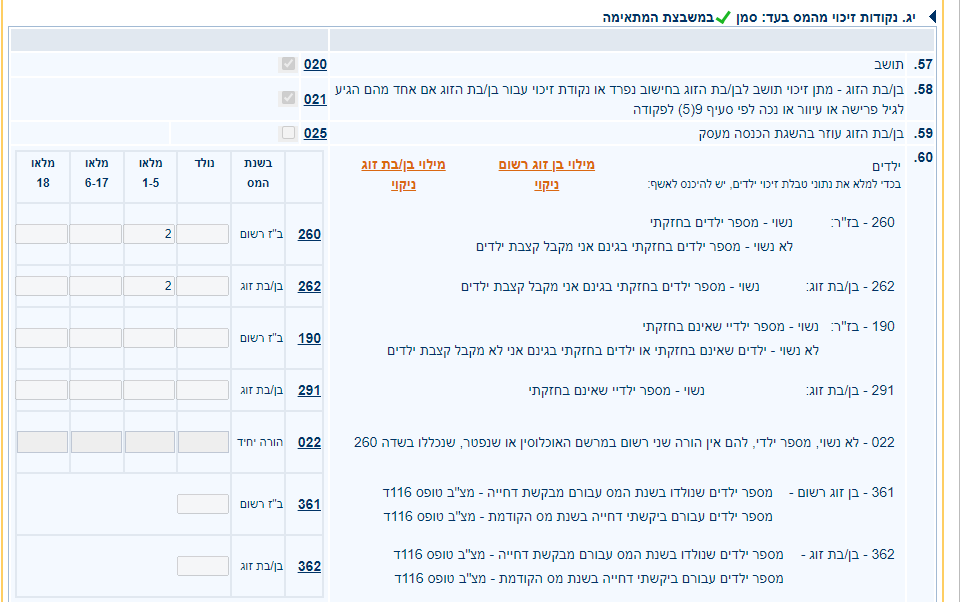Open field code link 020
The height and width of the screenshot is (602, 962).
pyautogui.click(x=315, y=64)
